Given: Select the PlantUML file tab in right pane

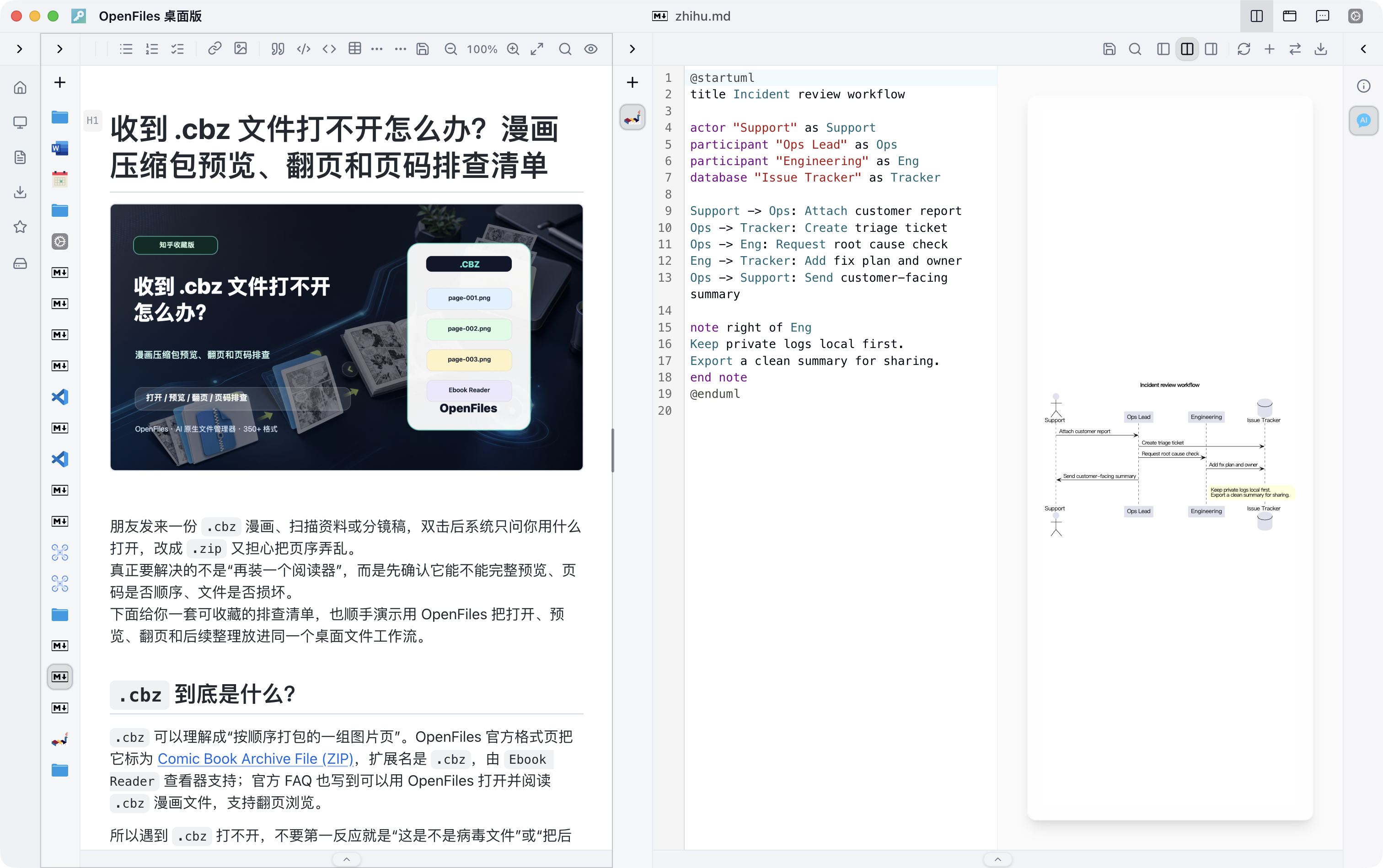Looking at the screenshot, I should [632, 117].
